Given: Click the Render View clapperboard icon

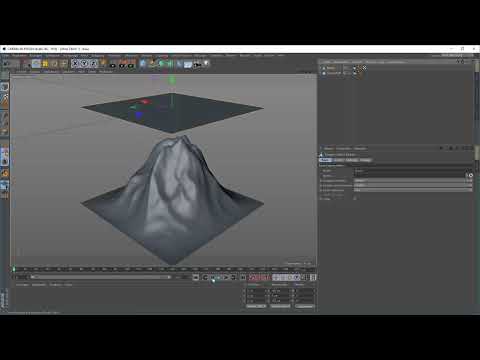Looking at the screenshot, I should (x=113, y=65).
